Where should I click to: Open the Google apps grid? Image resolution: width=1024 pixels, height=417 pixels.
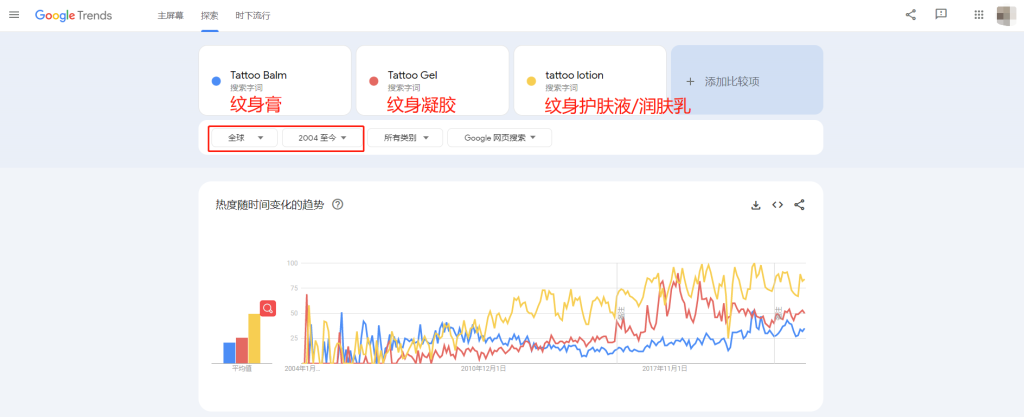coord(979,15)
